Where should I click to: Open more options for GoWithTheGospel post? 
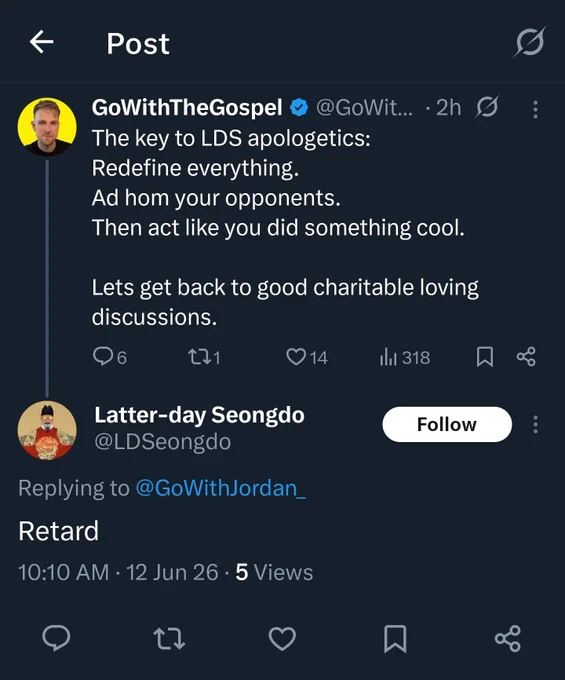coord(536,109)
